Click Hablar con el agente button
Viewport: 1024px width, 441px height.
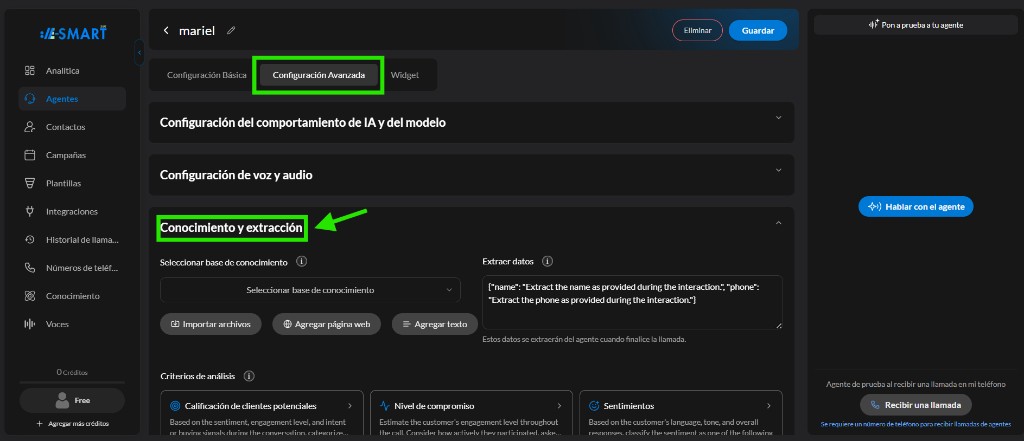point(916,206)
